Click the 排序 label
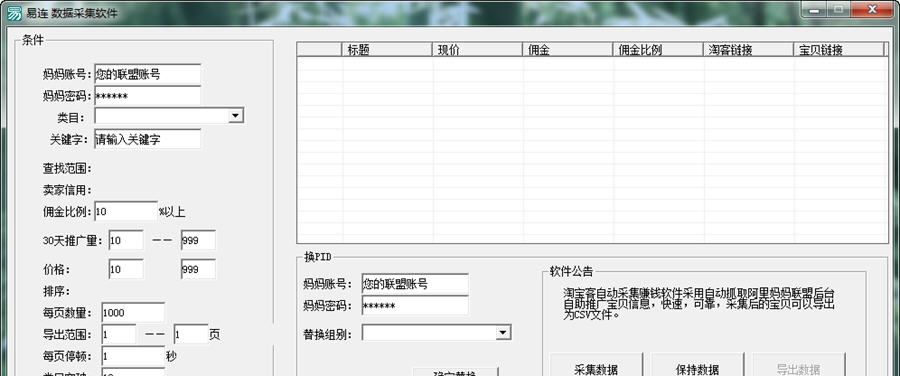900x376 pixels. pyautogui.click(x=56, y=291)
